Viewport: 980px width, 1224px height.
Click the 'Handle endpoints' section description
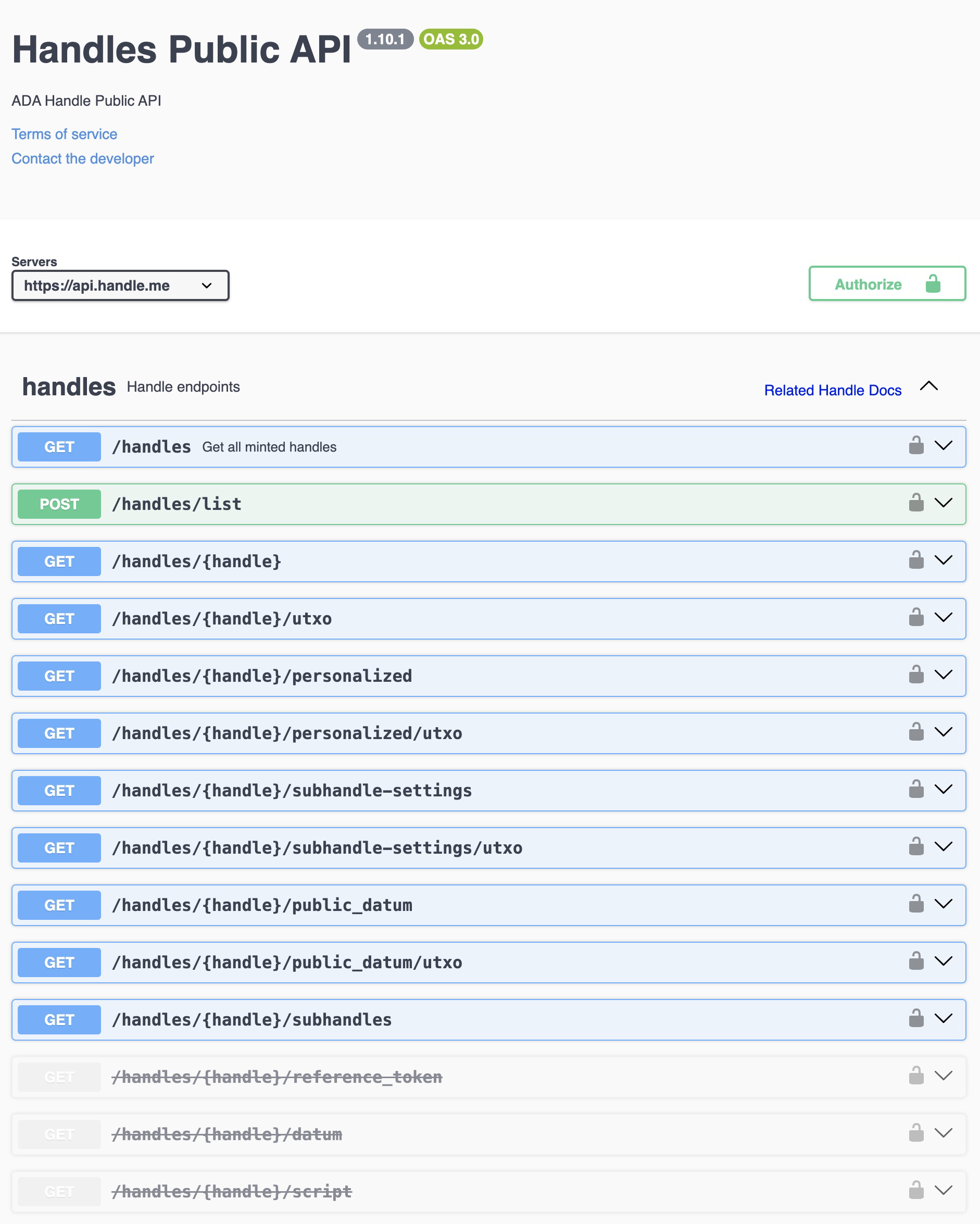(183, 387)
